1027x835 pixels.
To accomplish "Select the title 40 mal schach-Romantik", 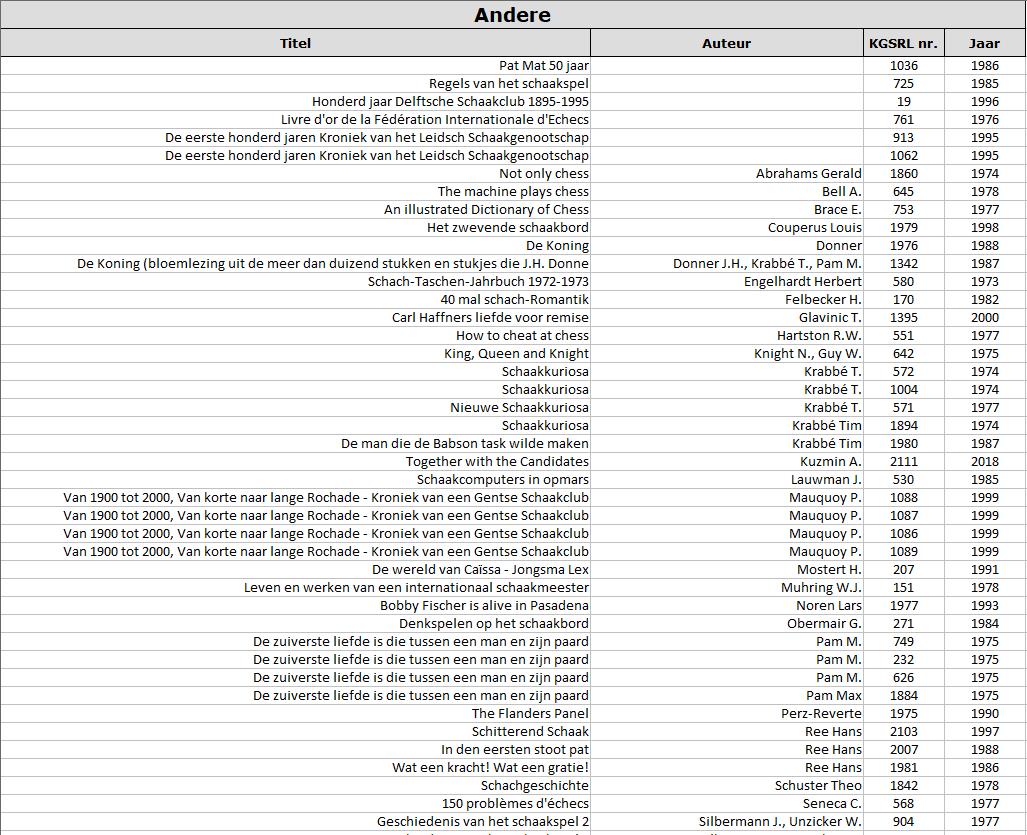I will [514, 300].
